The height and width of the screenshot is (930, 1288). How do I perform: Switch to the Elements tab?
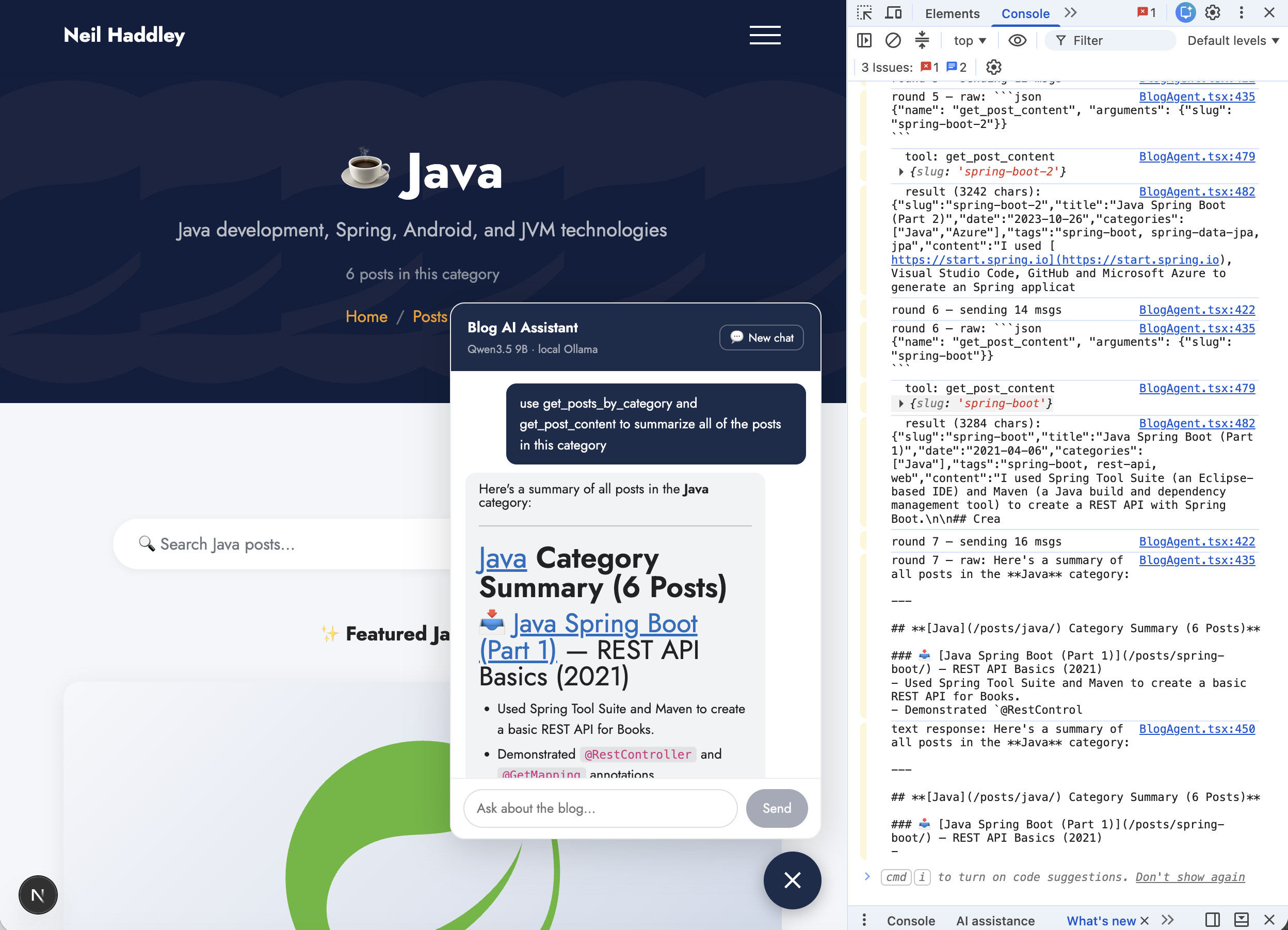(952, 13)
